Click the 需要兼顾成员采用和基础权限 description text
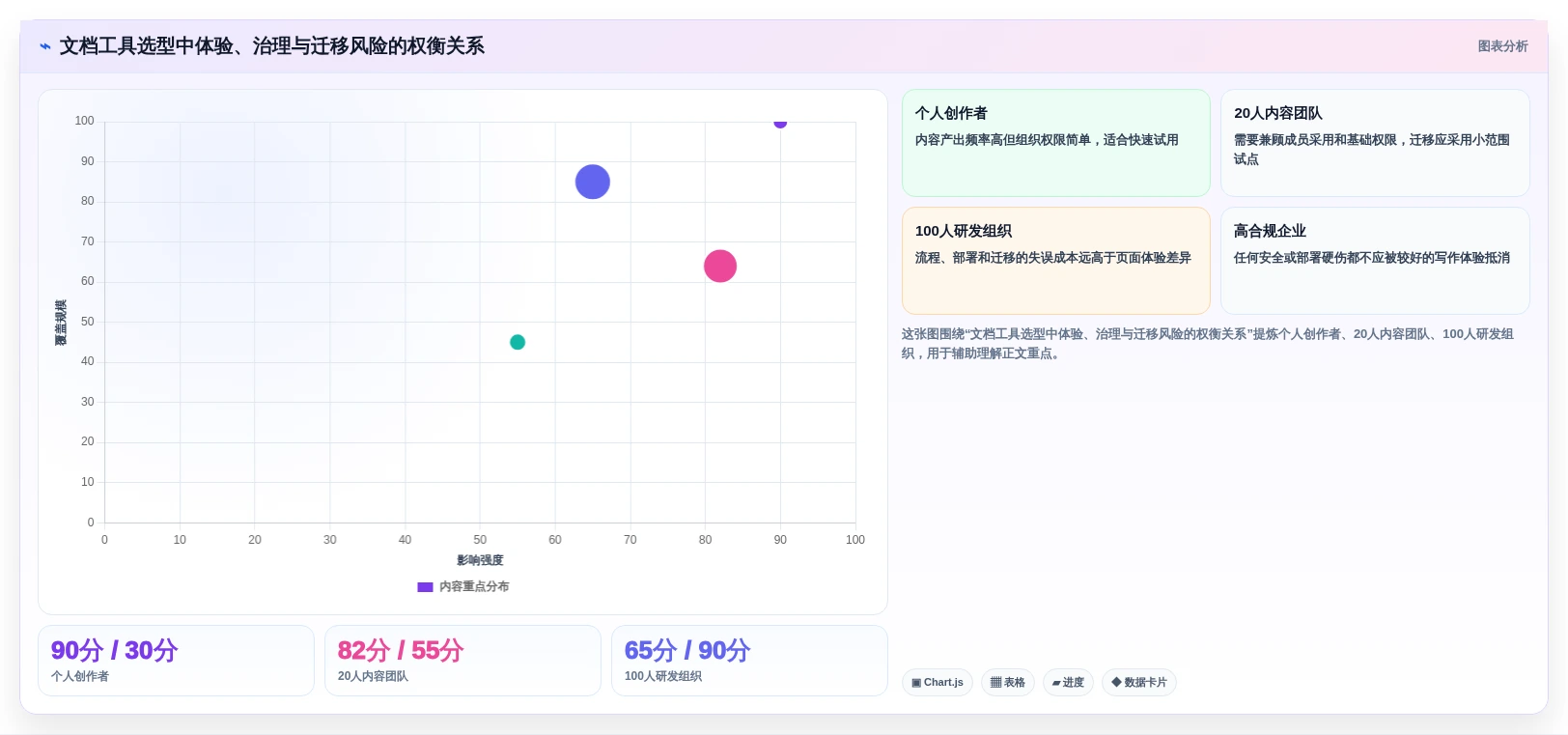The height and width of the screenshot is (735, 1568). (x=1372, y=150)
